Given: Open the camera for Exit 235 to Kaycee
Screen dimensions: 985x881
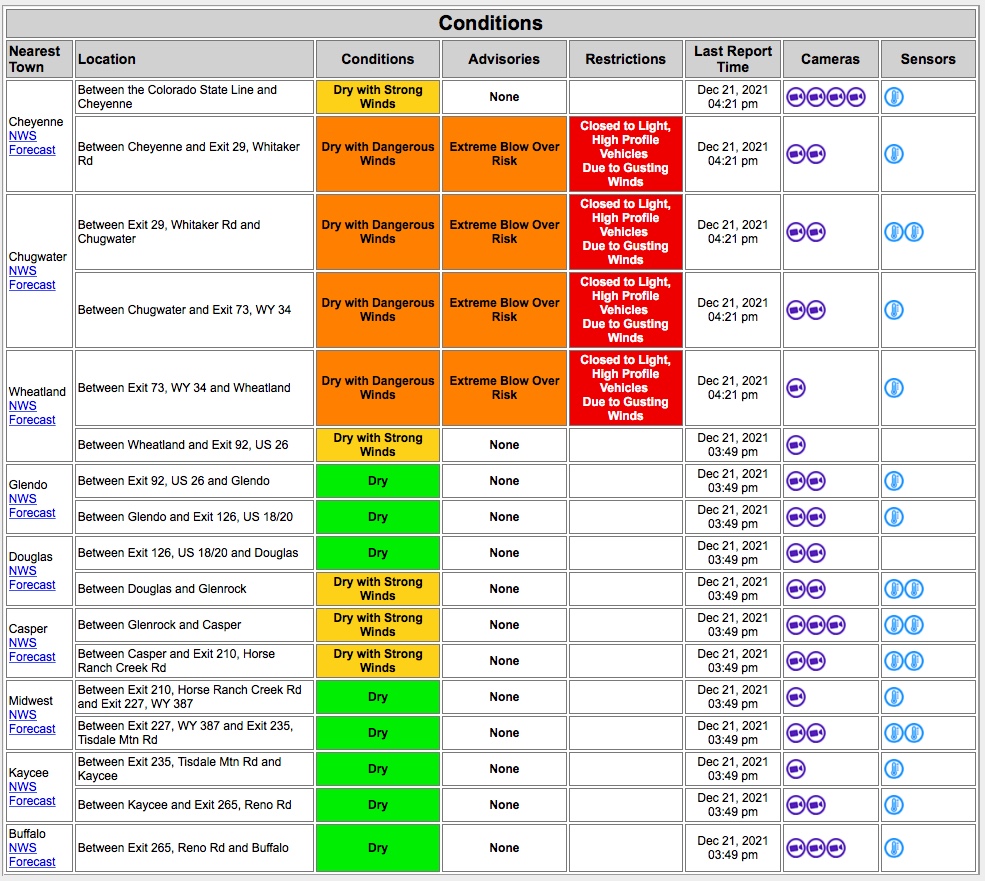Looking at the screenshot, I should coord(796,769).
